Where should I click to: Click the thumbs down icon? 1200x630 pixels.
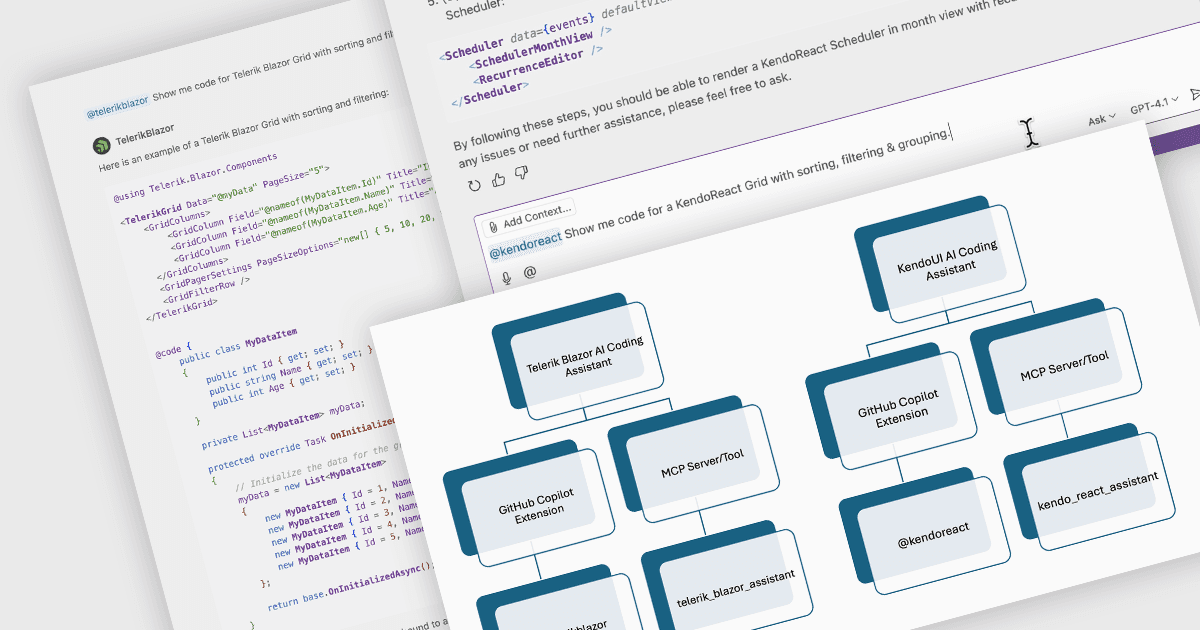520,174
